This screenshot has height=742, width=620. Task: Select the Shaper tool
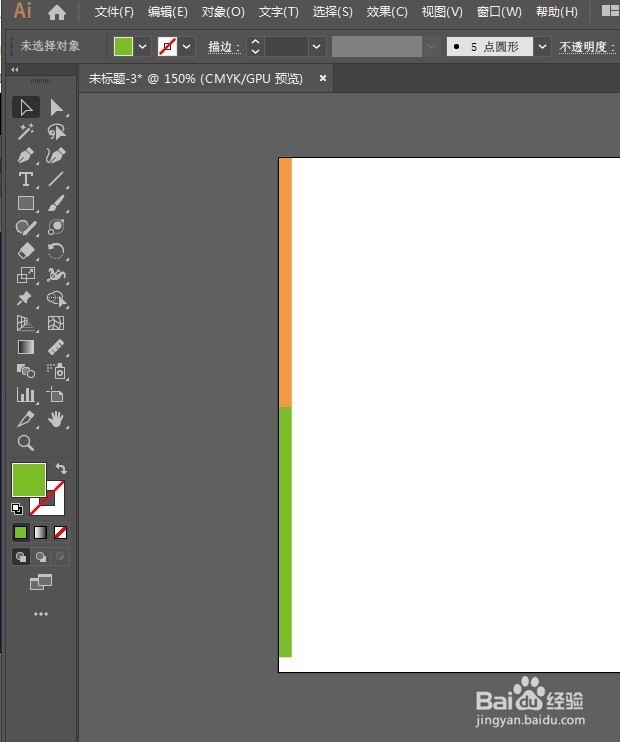pyautogui.click(x=26, y=228)
